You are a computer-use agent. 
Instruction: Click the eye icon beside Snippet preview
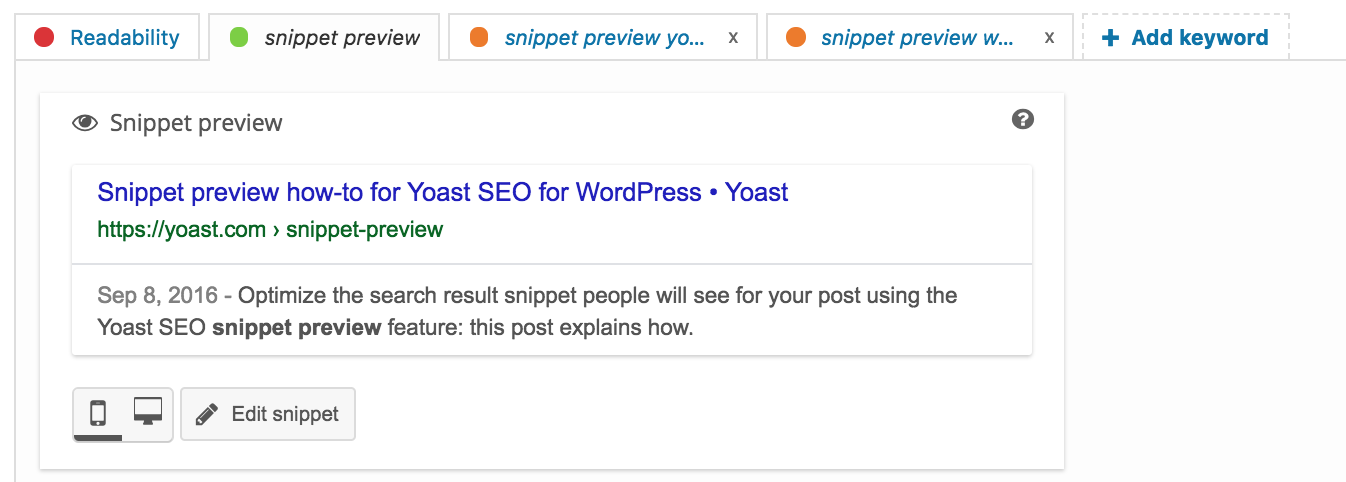[85, 124]
